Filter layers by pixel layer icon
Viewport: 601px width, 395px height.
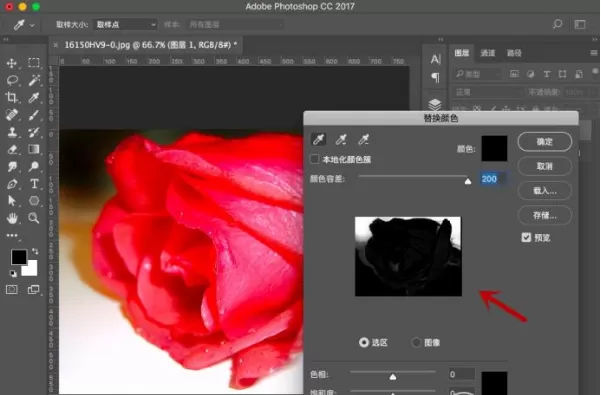click(514, 74)
